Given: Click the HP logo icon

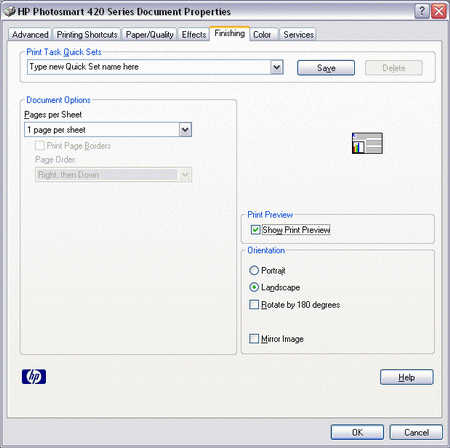Looking at the screenshot, I should [34, 377].
